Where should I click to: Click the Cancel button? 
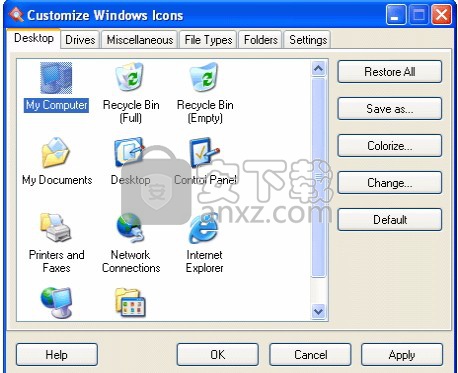[x=310, y=355]
